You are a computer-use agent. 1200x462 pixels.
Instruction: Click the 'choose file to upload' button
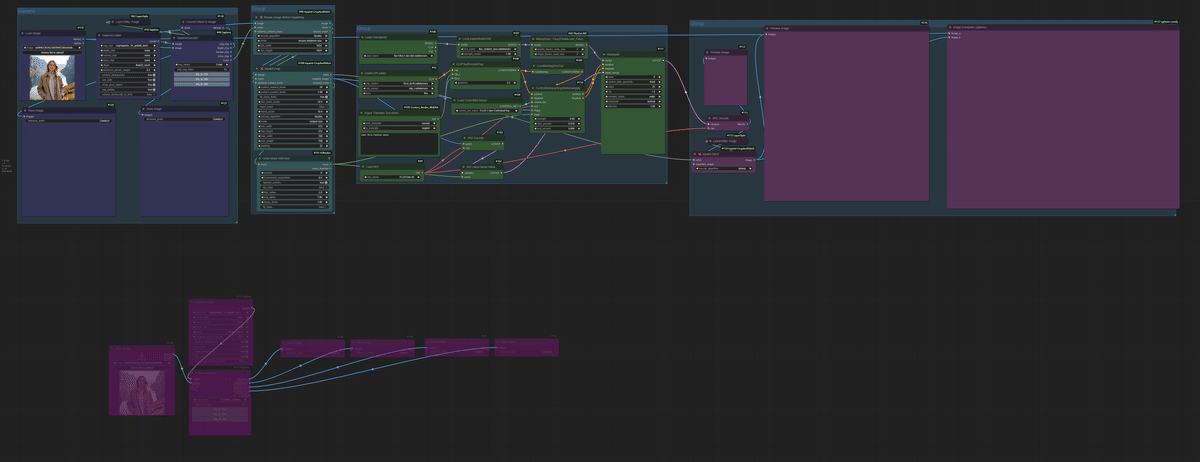52,52
